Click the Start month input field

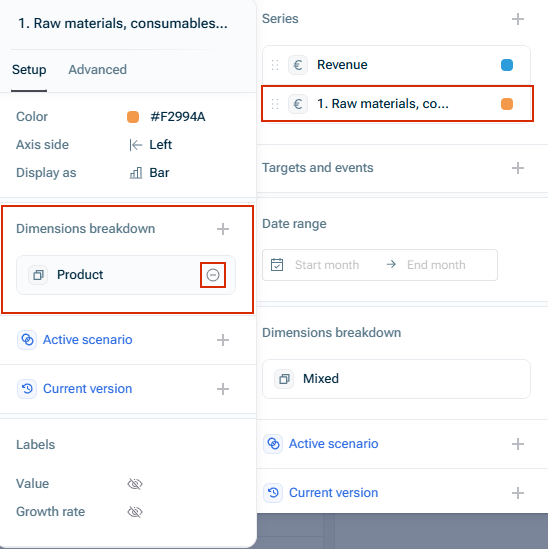[x=327, y=265]
